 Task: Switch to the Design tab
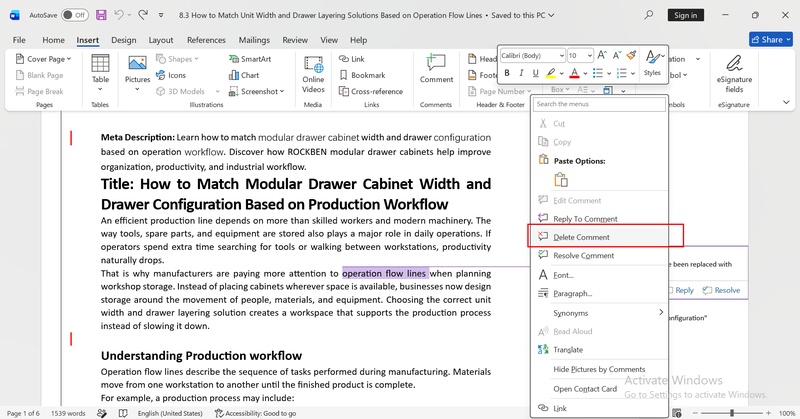coord(123,40)
